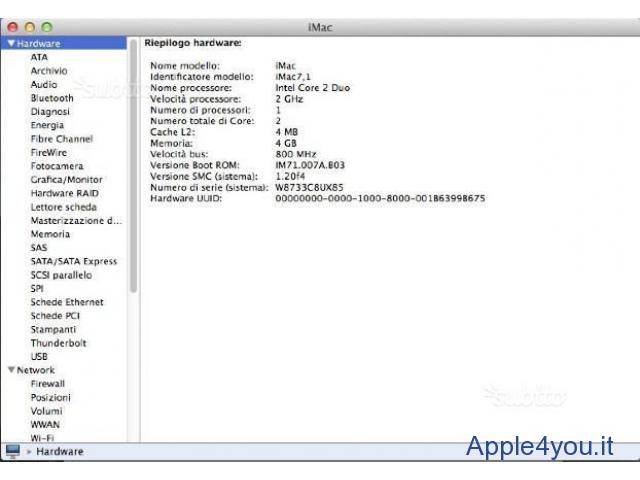
Task: Open the Fotocamera entry
Action: click(x=57, y=166)
